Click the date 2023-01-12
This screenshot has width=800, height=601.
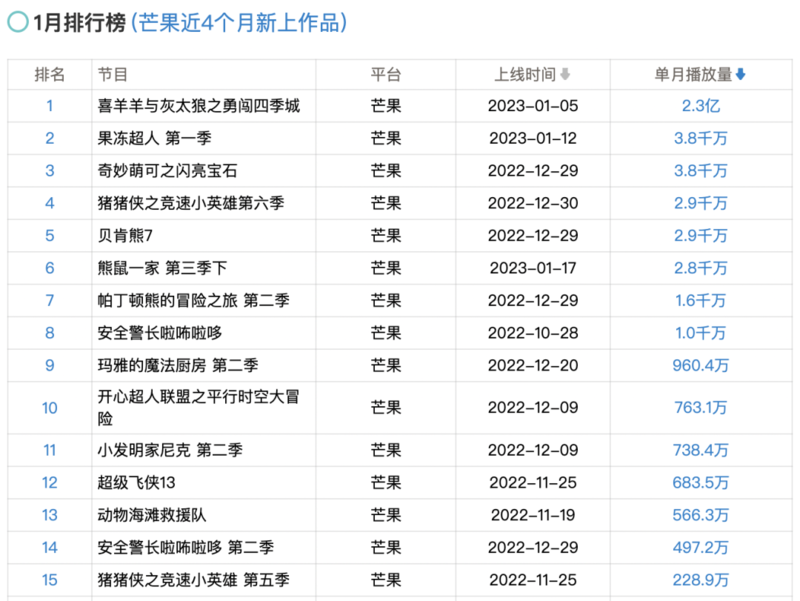(x=533, y=138)
